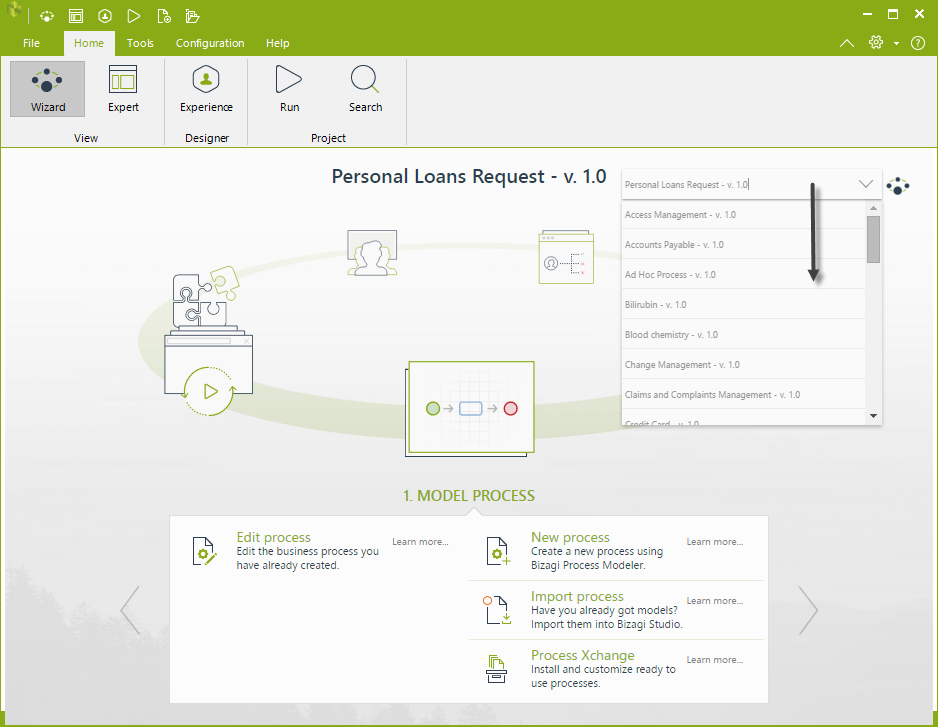The width and height of the screenshot is (938, 727).
Task: Select Accounts Payable - v. 1.0
Action: tap(744, 244)
